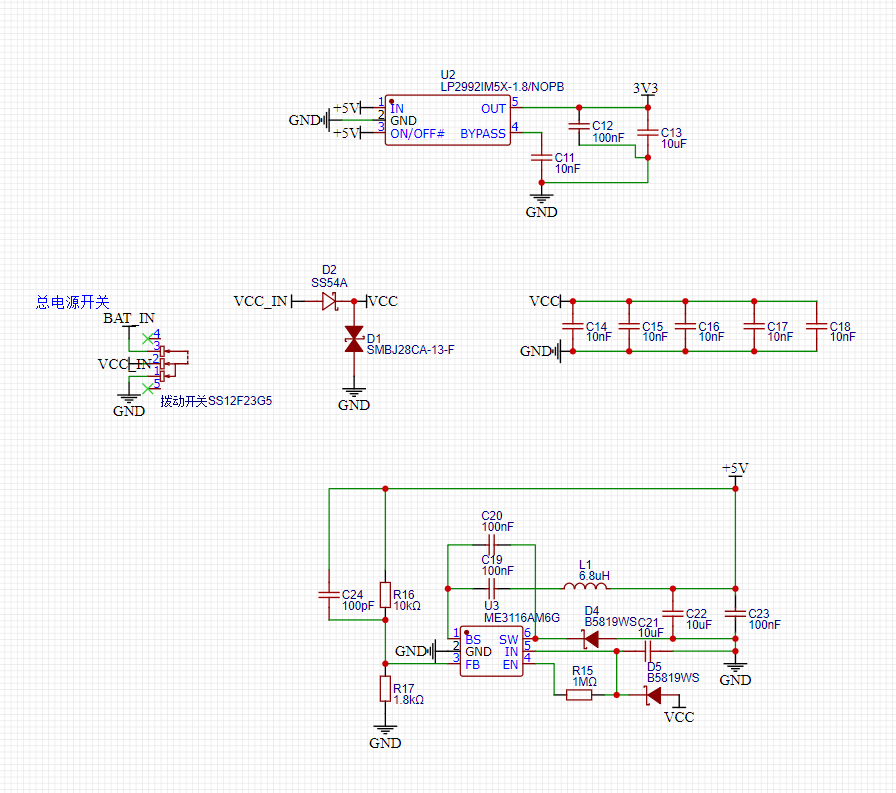The image size is (896, 793).
Task: Click the D1 SMBJ28CA TVS diode
Action: 353,339
